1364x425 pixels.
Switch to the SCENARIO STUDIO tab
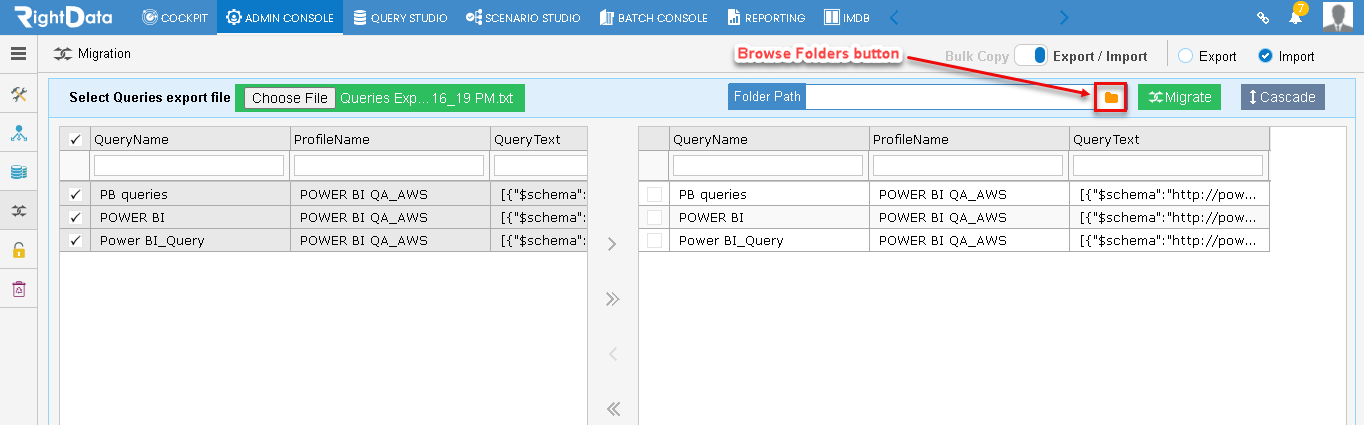(523, 17)
